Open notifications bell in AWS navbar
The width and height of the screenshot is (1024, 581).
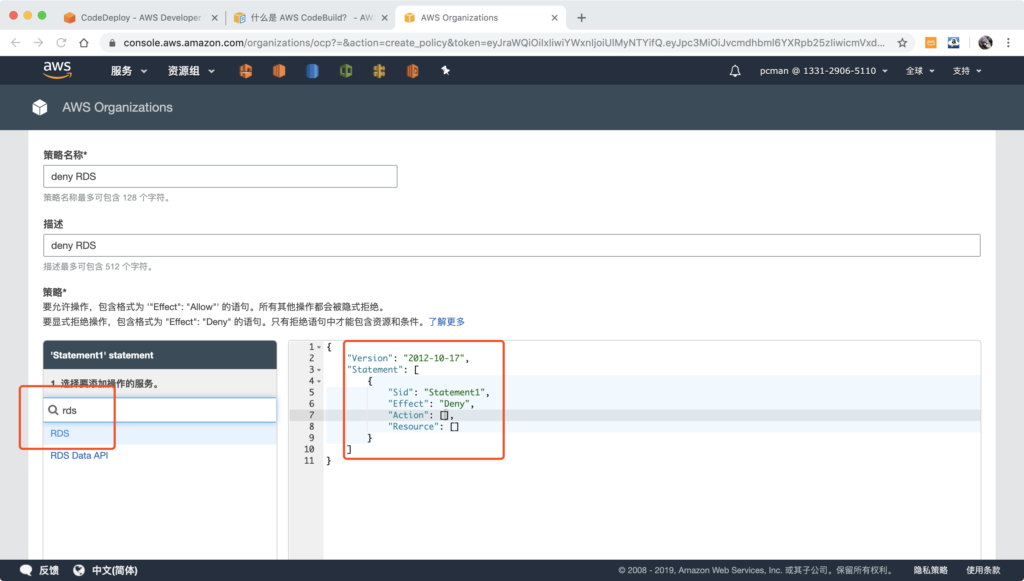(735, 71)
